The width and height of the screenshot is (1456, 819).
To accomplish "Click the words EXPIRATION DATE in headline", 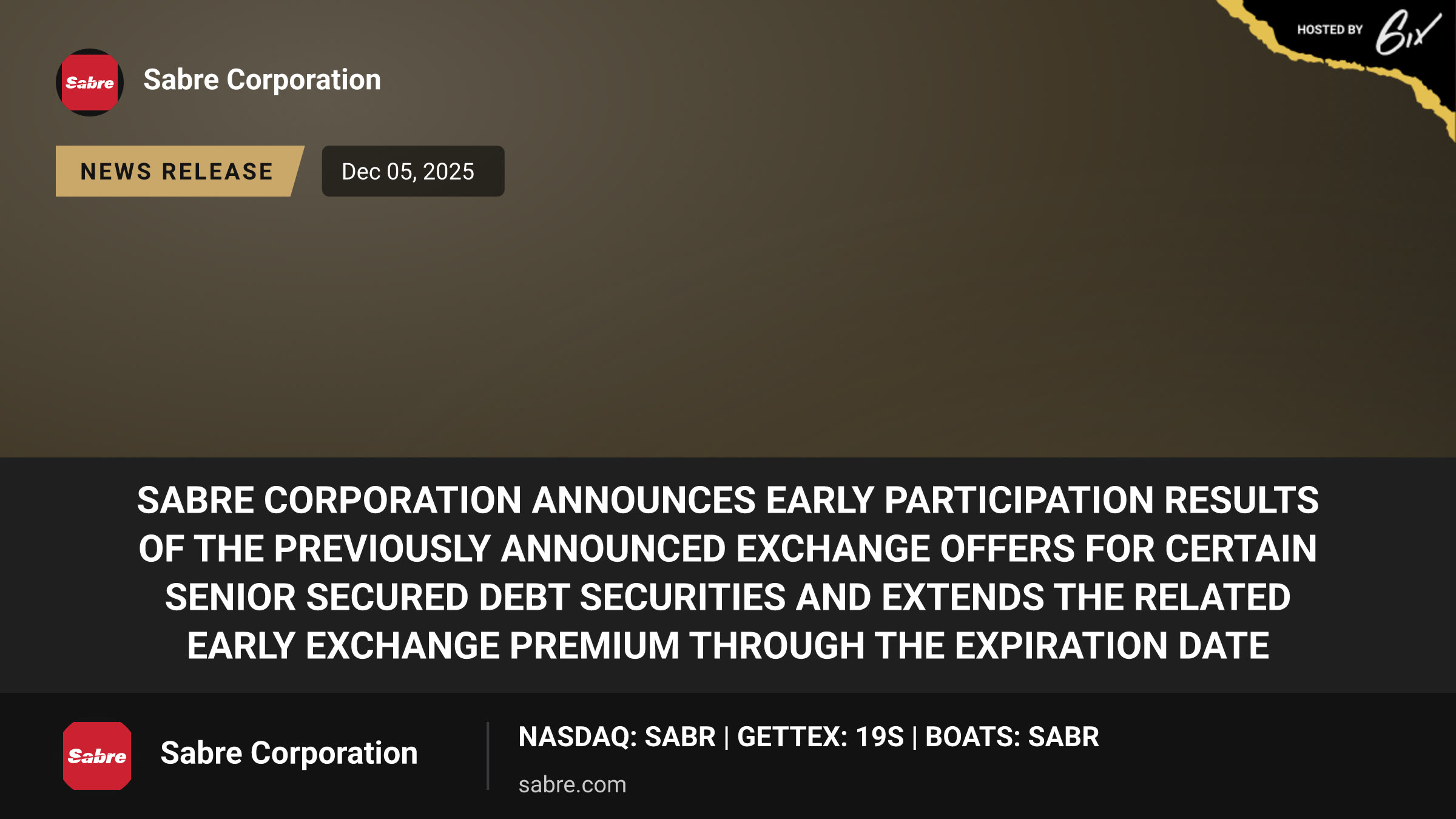I will point(1112,645).
